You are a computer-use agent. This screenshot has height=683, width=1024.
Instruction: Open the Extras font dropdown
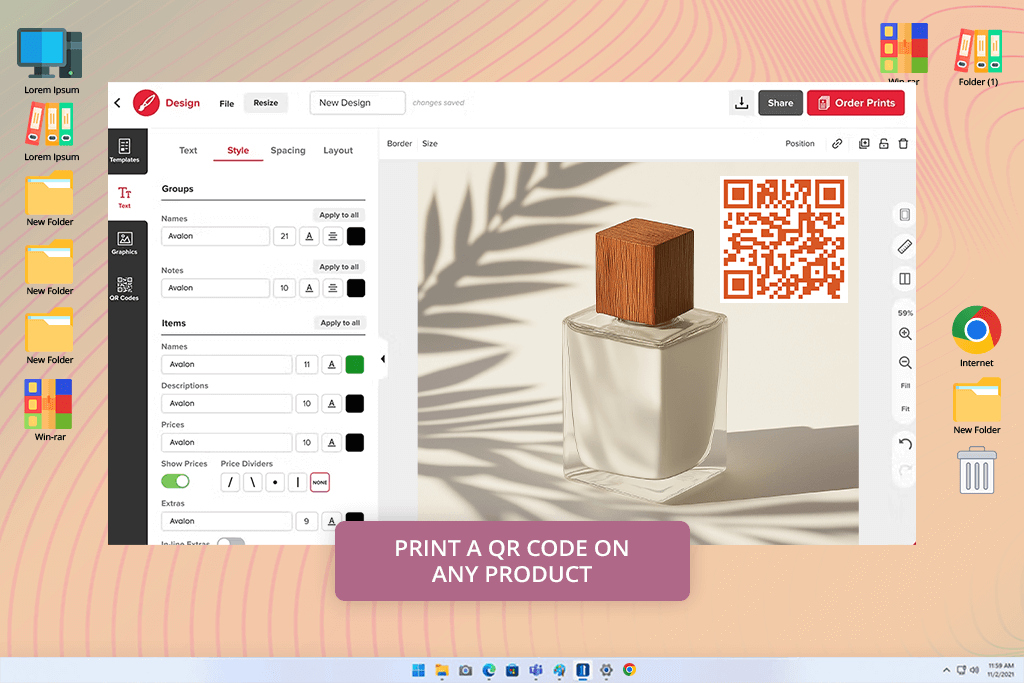227,521
